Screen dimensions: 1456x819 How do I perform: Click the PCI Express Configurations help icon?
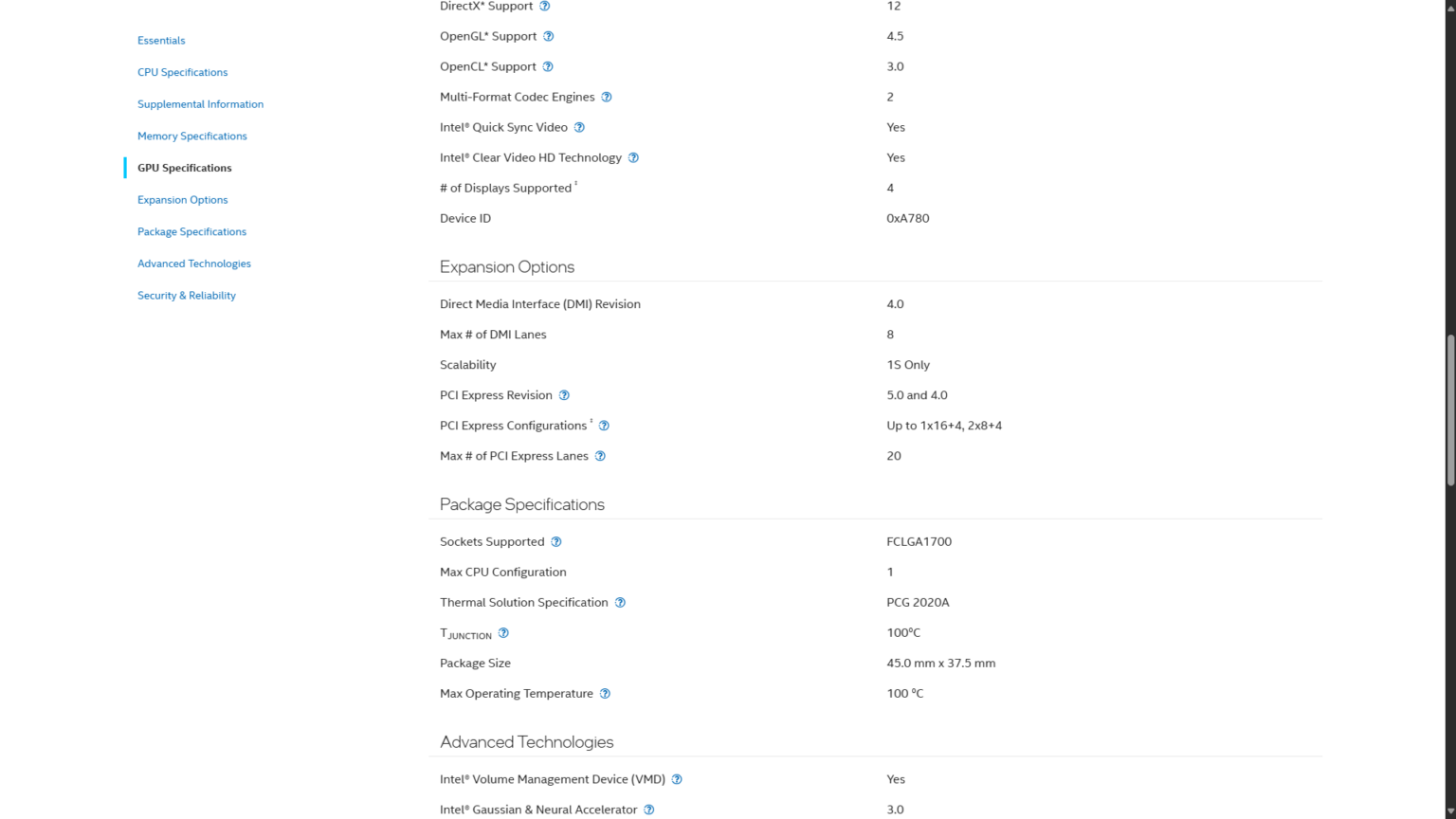click(605, 426)
